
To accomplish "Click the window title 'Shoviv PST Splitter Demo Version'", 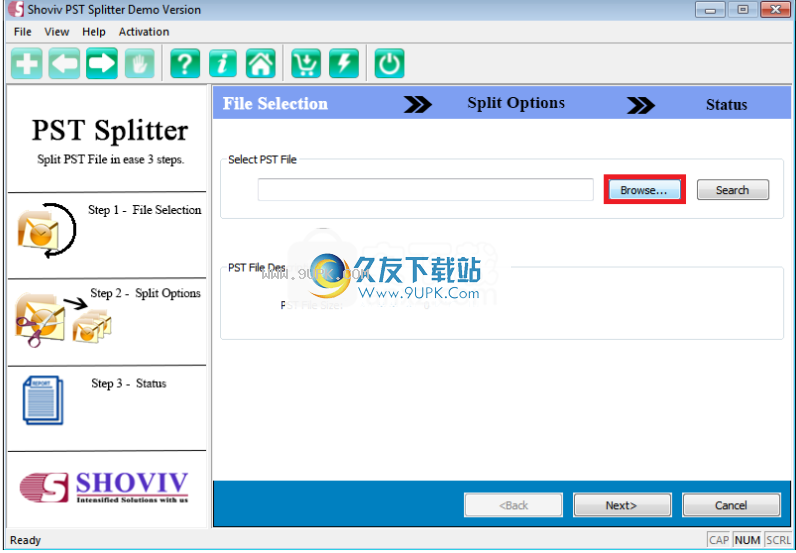I will point(114,10).
